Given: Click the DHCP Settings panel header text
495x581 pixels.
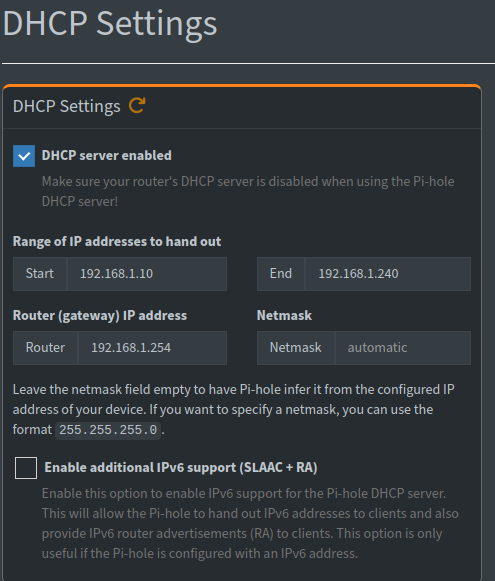Looking at the screenshot, I should [67, 106].
